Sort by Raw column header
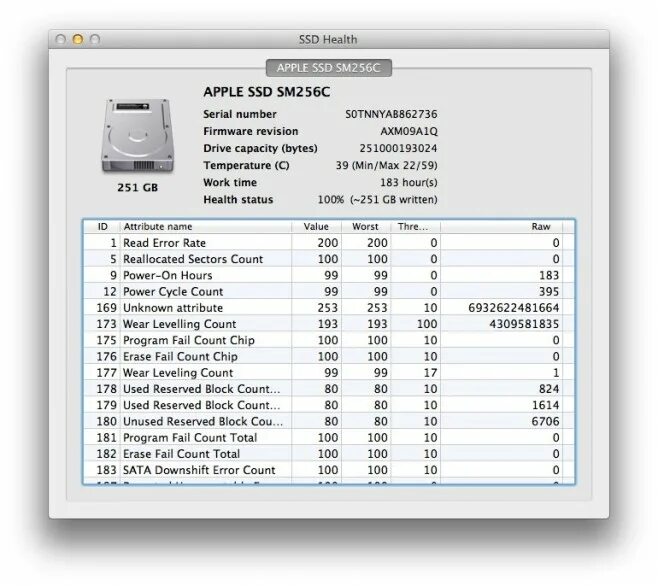This screenshot has height=586, width=658. coord(501,227)
